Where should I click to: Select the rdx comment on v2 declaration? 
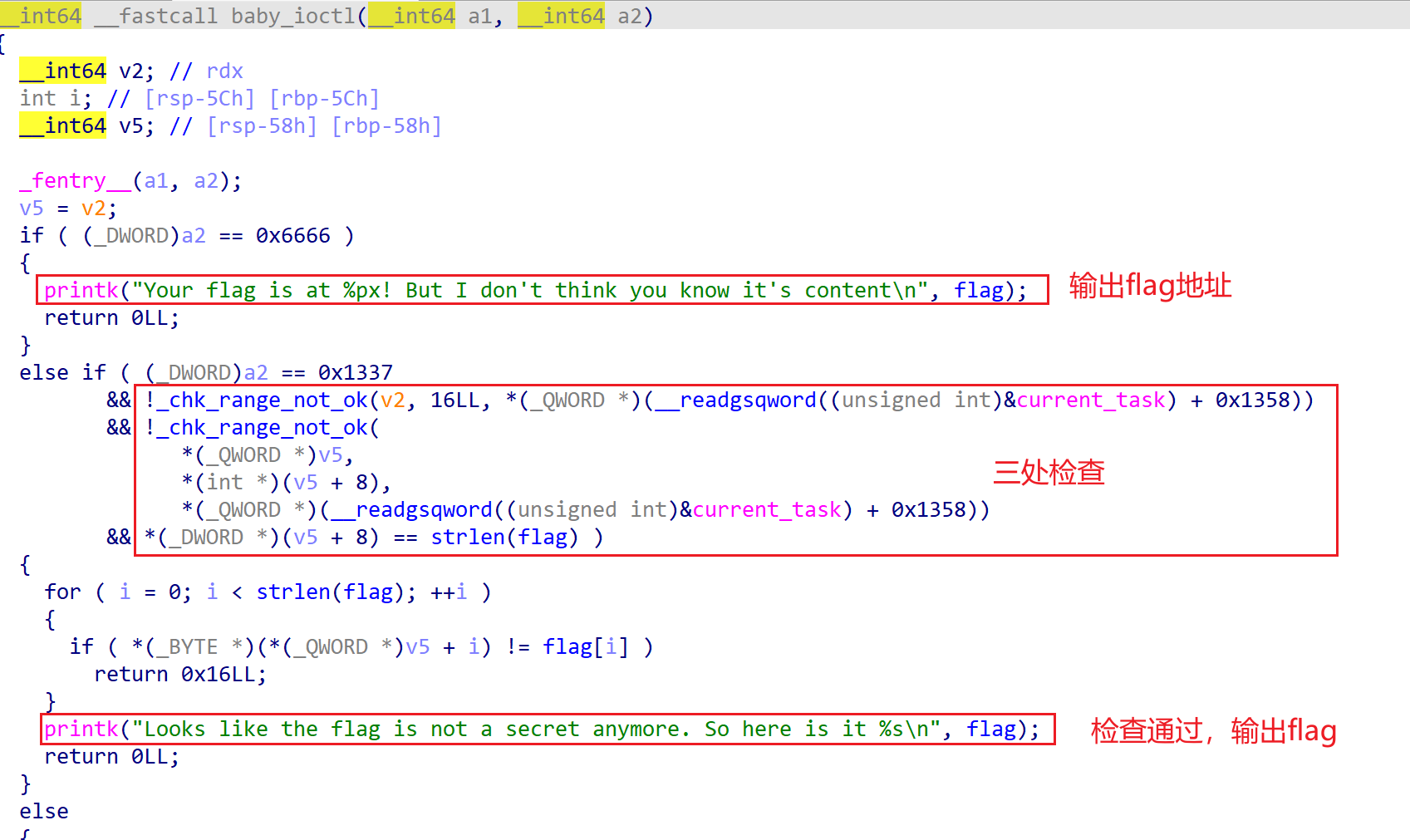click(224, 71)
